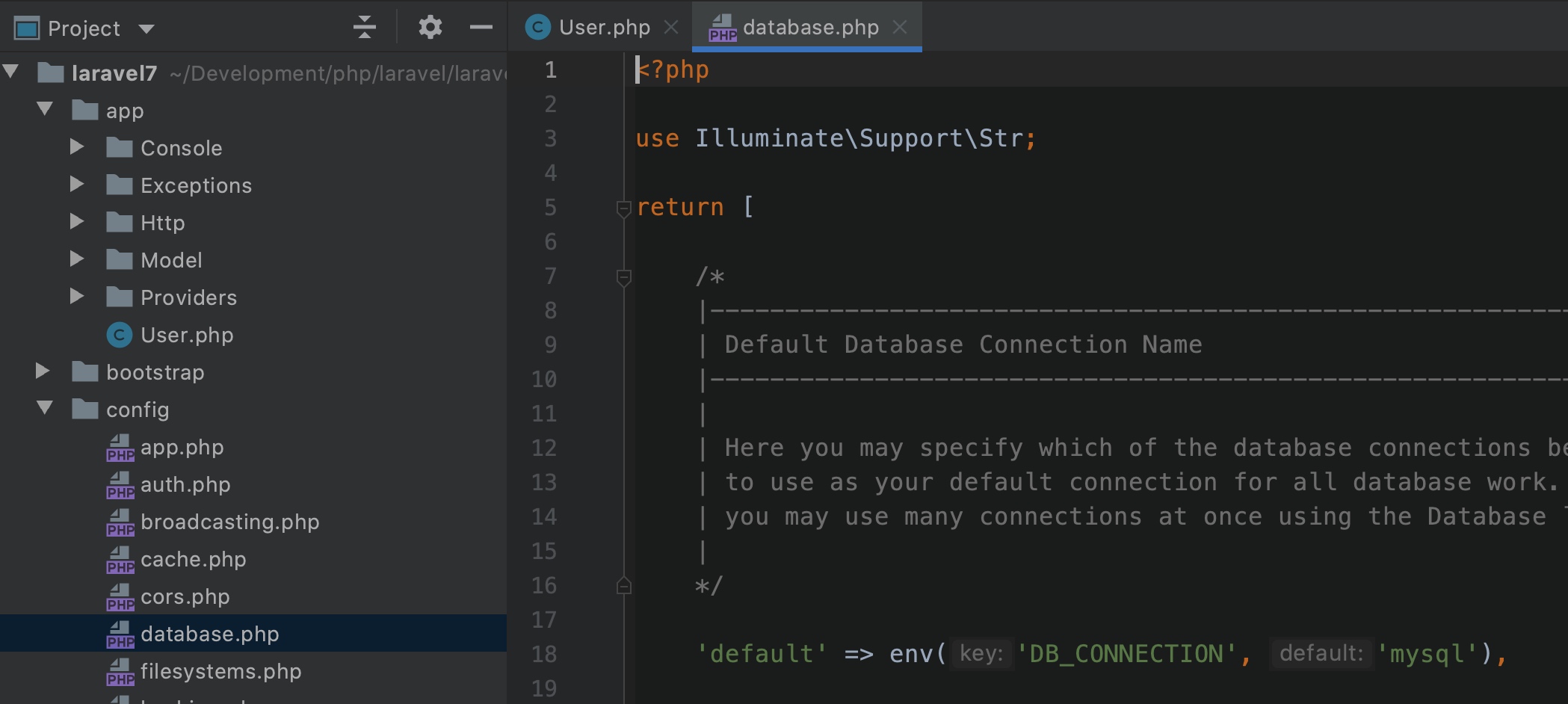1568x704 pixels.
Task: Click the <?php opening tag
Action: point(673,70)
